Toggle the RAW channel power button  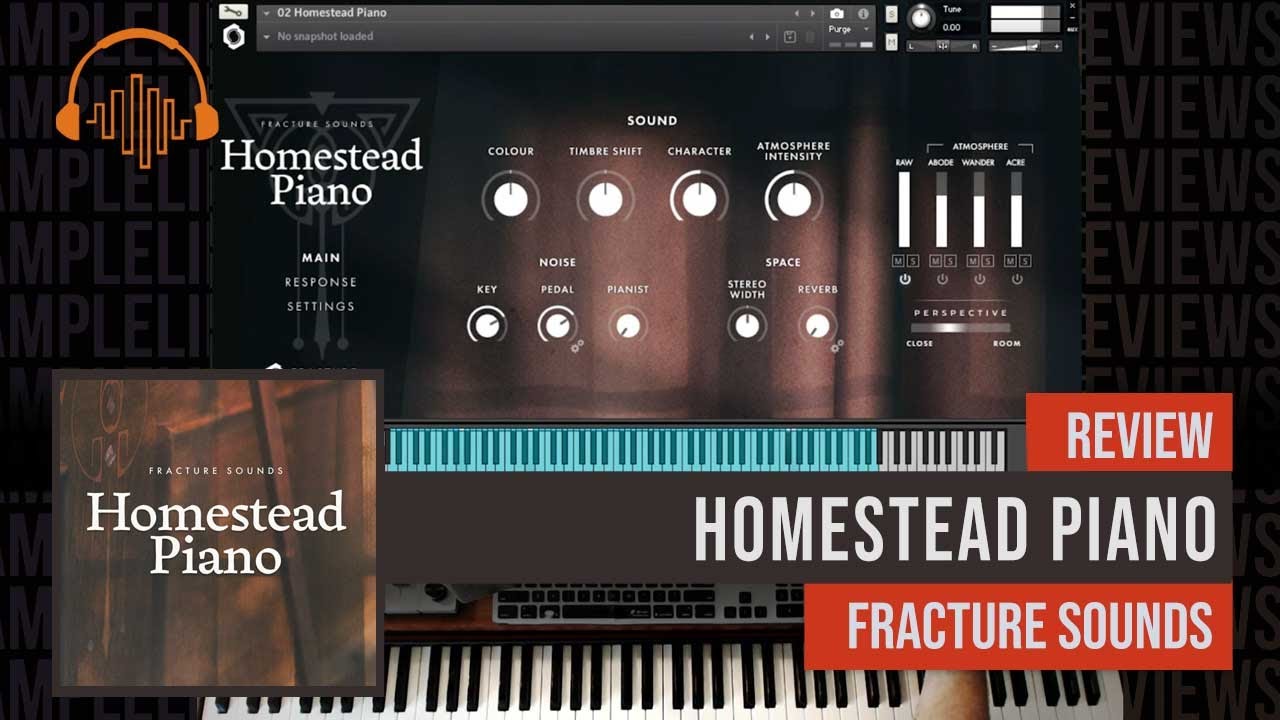pyautogui.click(x=905, y=280)
